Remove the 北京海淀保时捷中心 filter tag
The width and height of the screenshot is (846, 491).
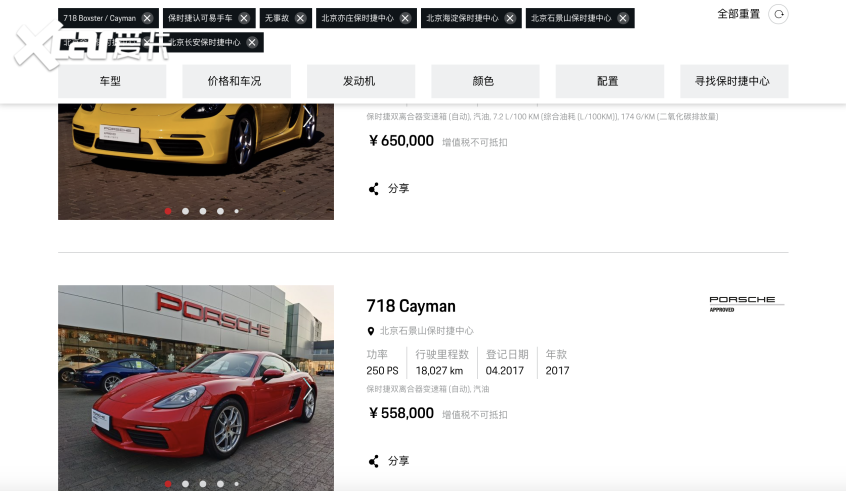(510, 18)
